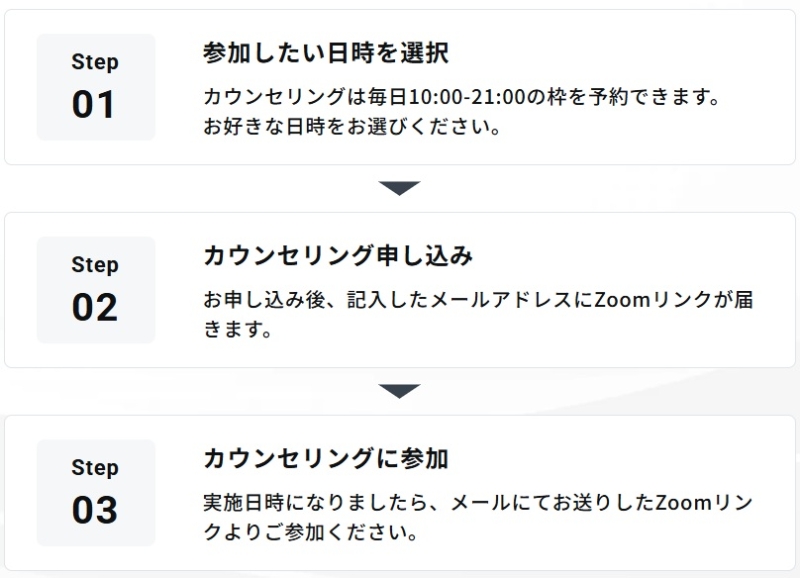Select the heading カウンセリングに参加

pos(325,460)
